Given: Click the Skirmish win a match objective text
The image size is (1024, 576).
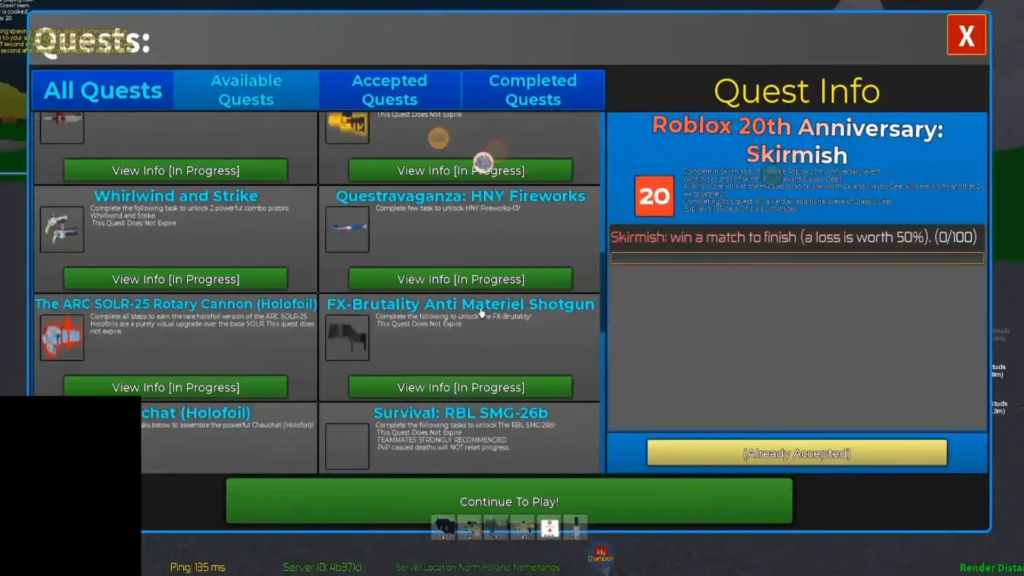Looking at the screenshot, I should point(793,237).
